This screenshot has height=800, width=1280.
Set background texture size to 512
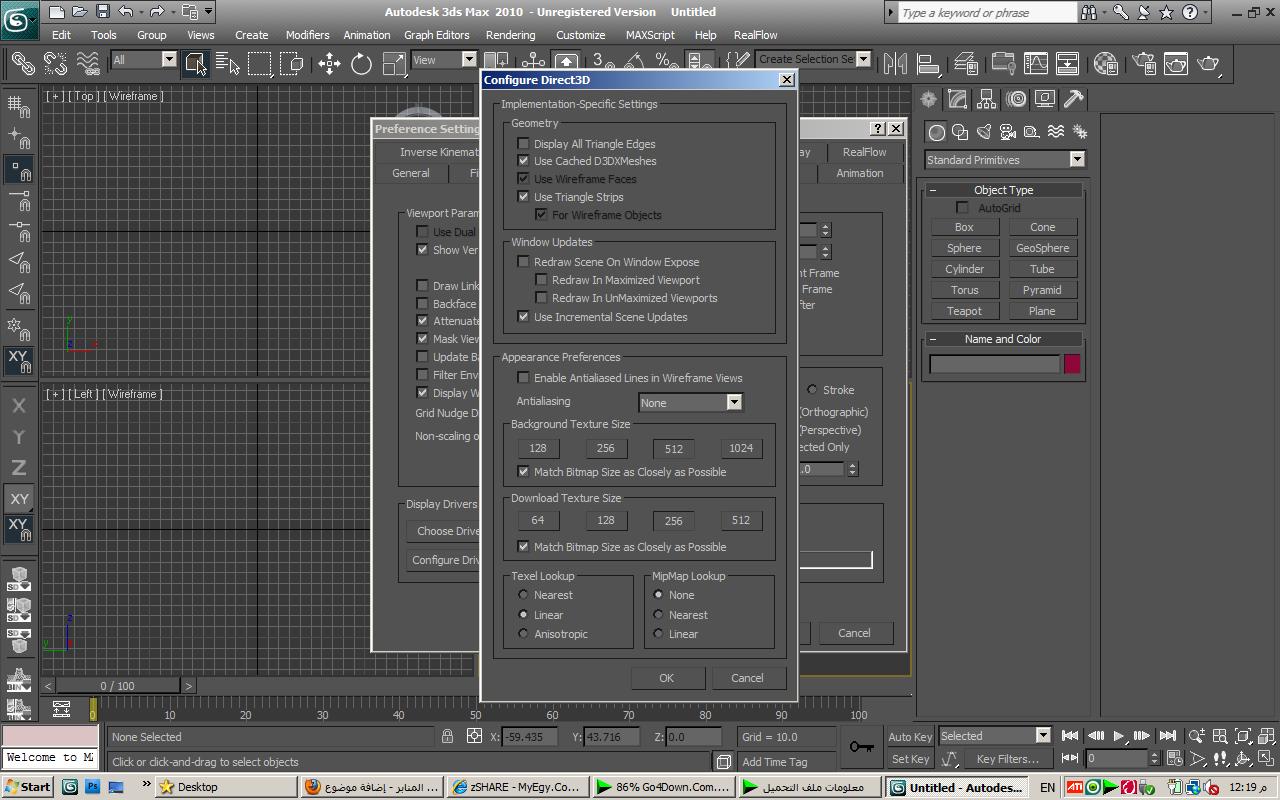point(673,449)
